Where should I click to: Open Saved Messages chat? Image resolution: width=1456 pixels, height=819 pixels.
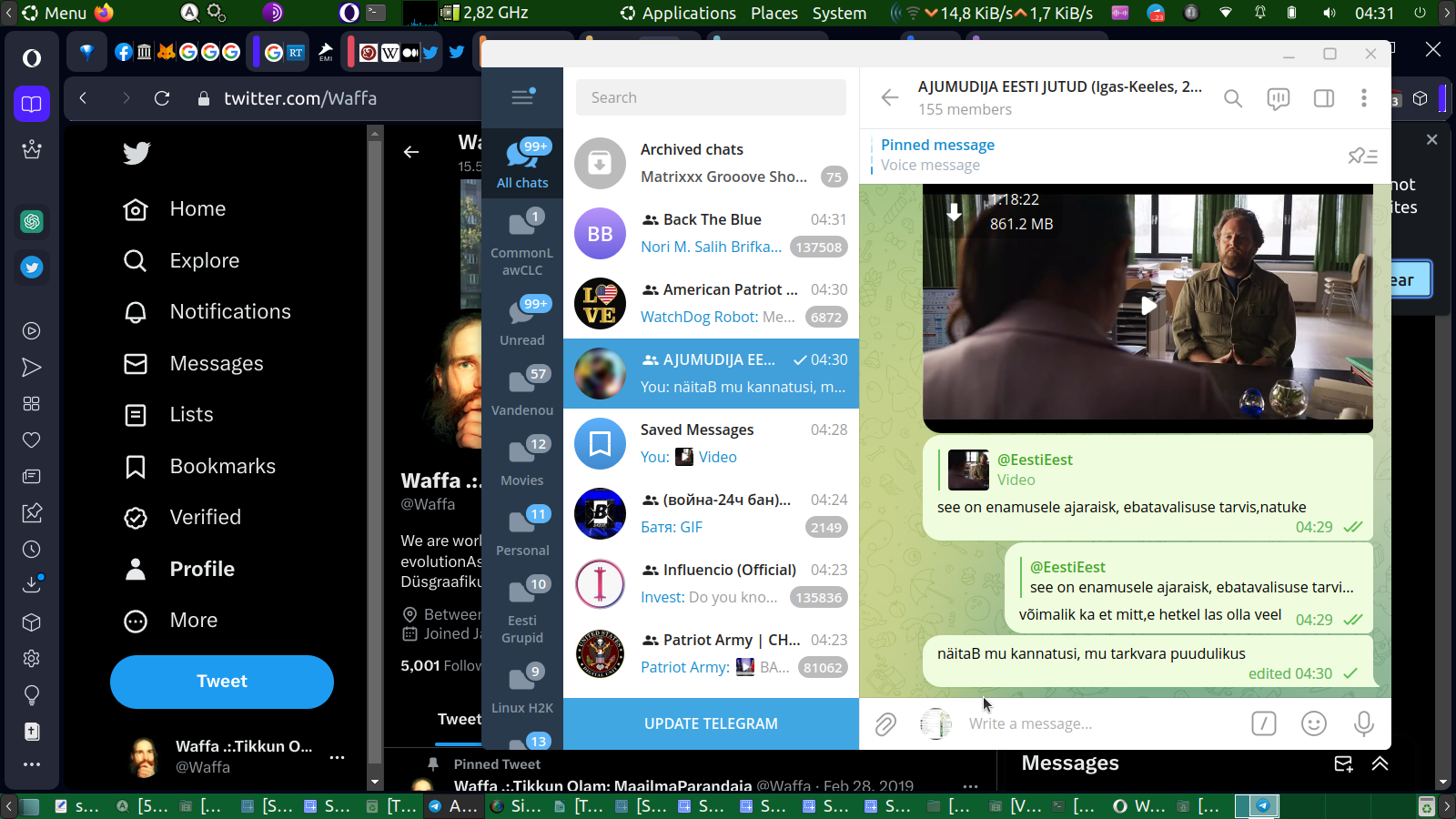[x=711, y=443]
